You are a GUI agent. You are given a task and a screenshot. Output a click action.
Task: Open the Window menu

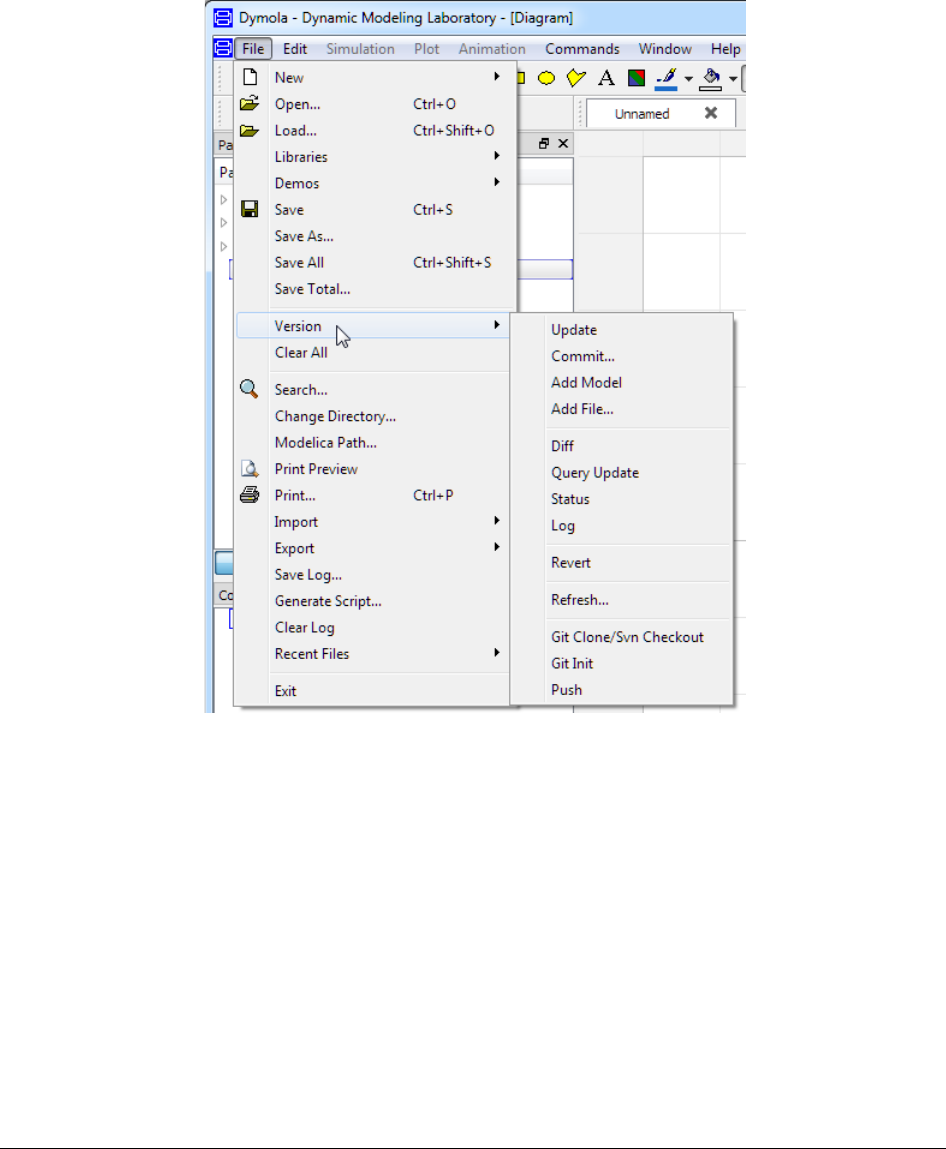665,48
